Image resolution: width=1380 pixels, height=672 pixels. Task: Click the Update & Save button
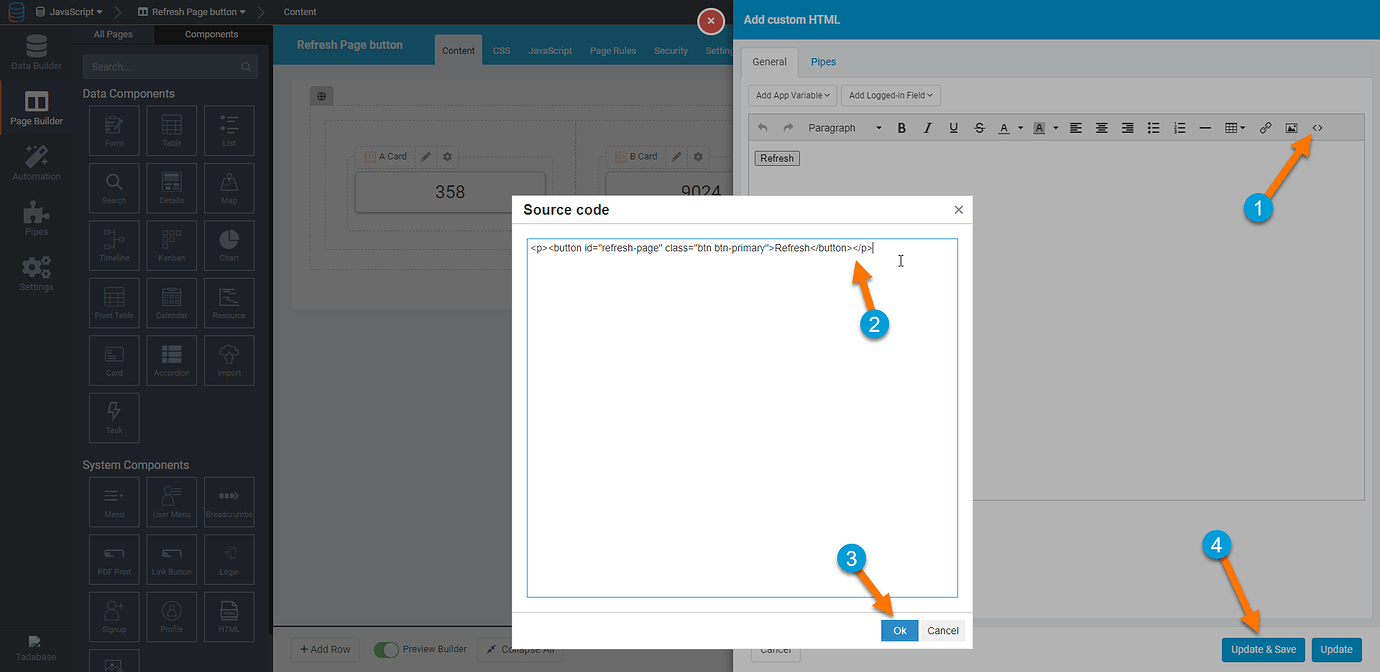1263,649
